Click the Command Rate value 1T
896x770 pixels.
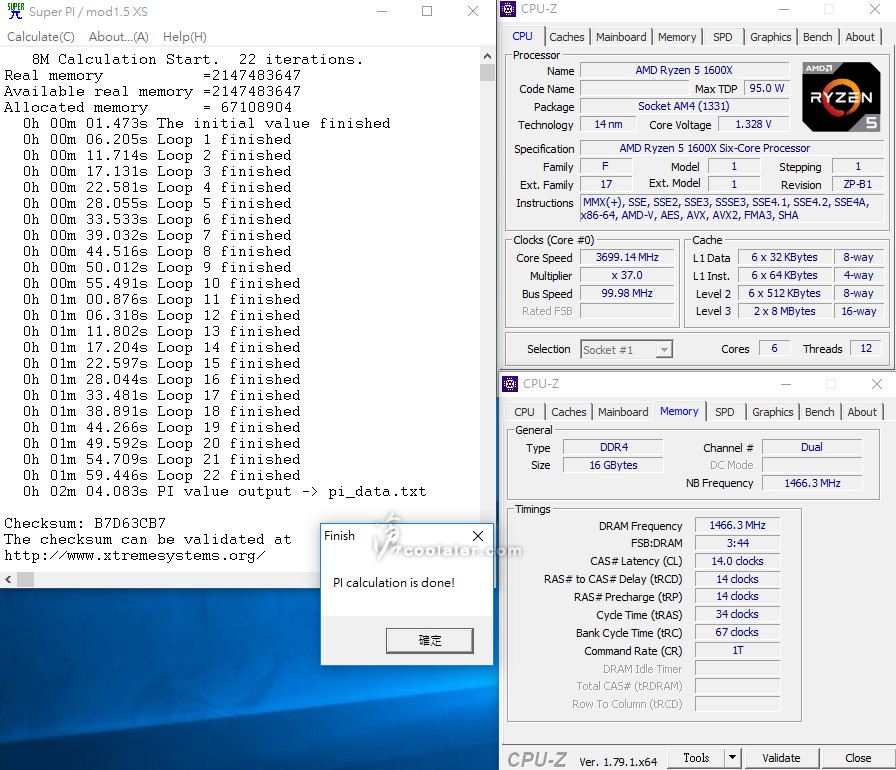(x=737, y=651)
